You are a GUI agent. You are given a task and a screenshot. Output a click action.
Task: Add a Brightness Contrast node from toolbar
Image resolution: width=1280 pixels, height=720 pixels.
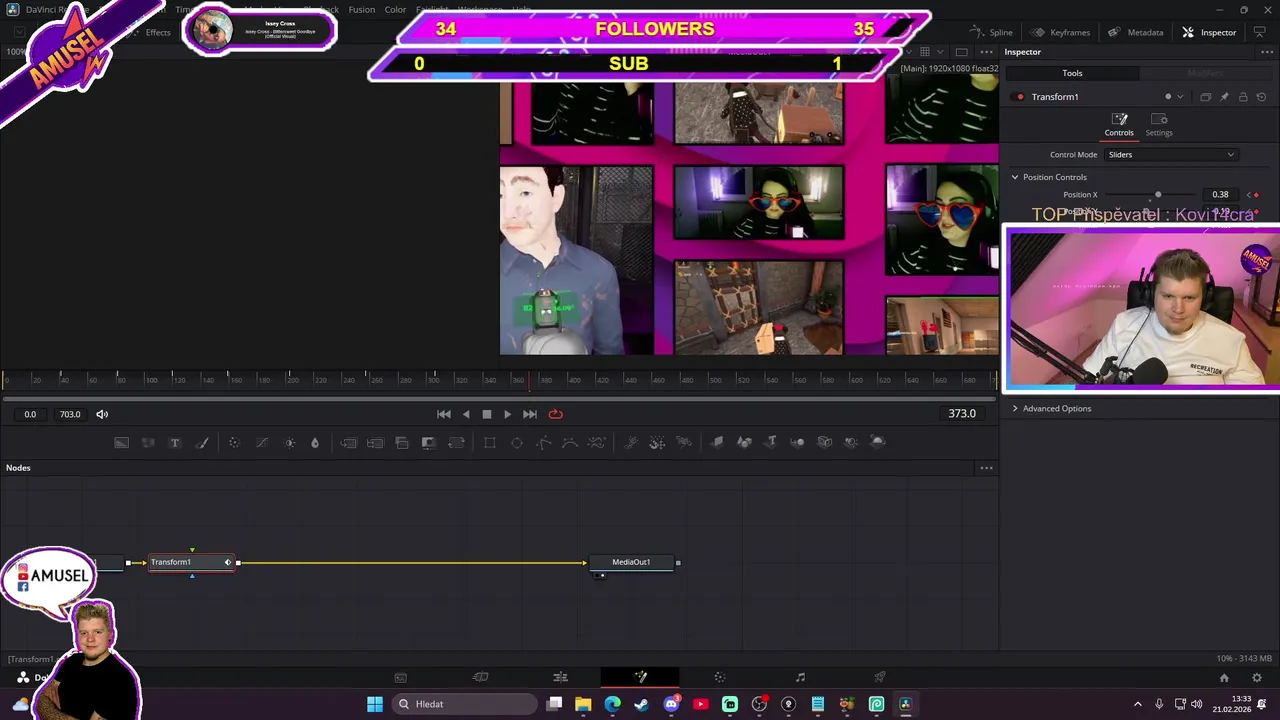point(289,442)
